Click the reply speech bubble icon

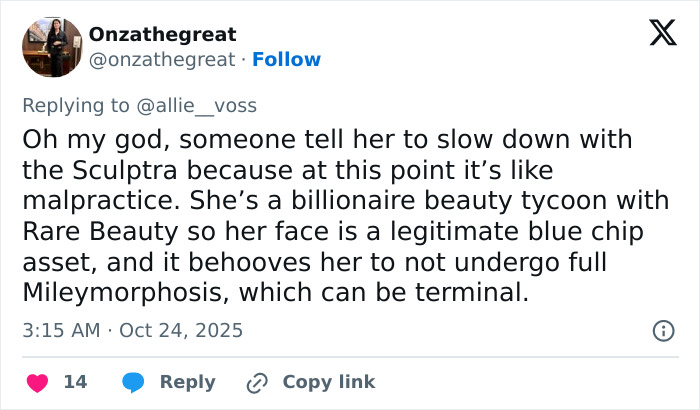(133, 382)
